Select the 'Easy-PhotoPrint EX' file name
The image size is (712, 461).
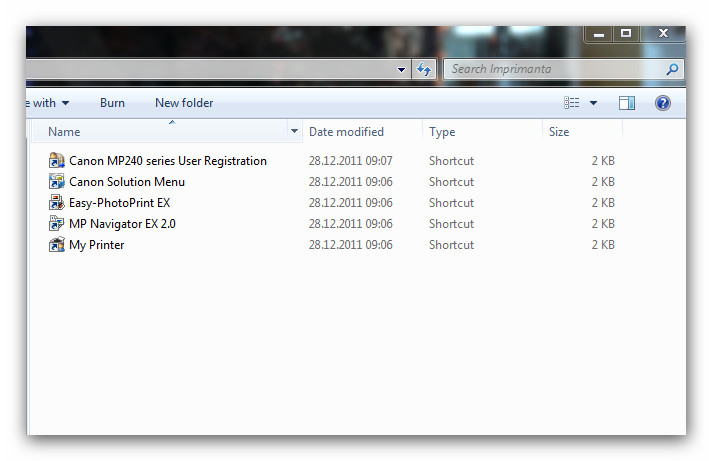tap(119, 203)
